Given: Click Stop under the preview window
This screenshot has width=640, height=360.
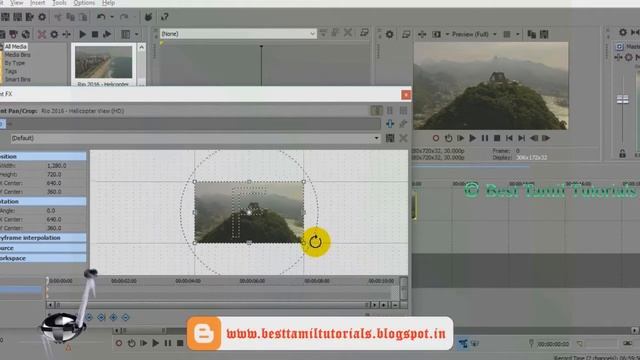Looking at the screenshot, I should coord(497,138).
